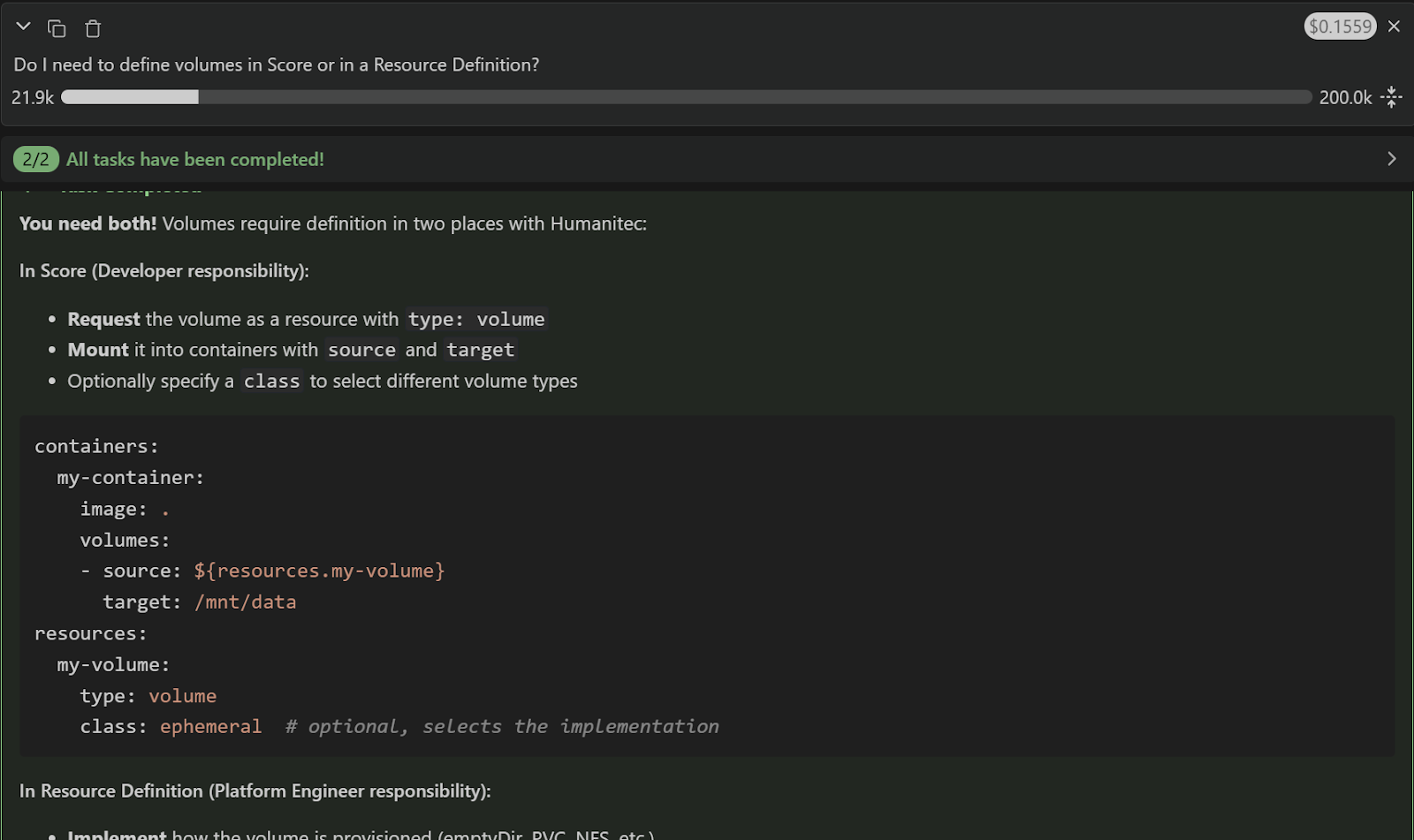This screenshot has height=840, width=1414.
Task: Click the /mnt/data target path
Action: [245, 602]
